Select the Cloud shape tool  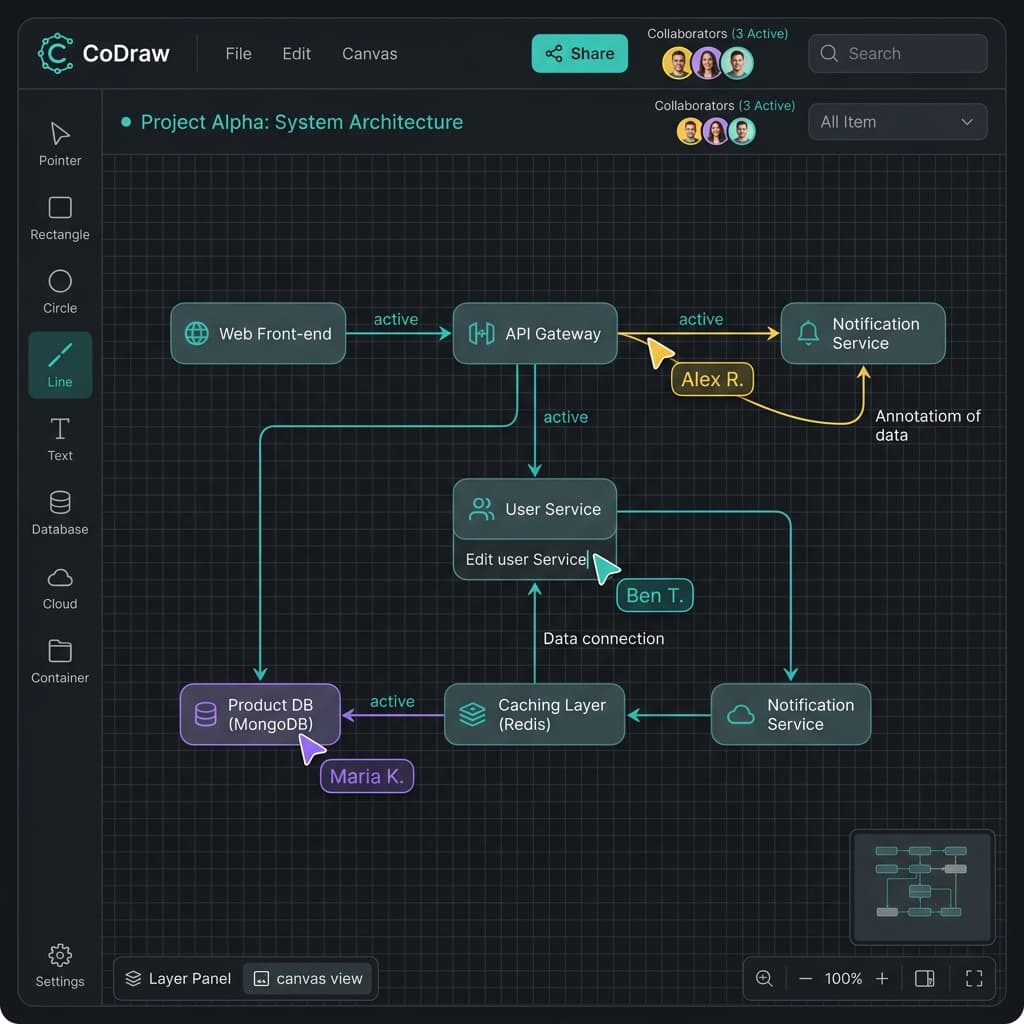[x=59, y=587]
